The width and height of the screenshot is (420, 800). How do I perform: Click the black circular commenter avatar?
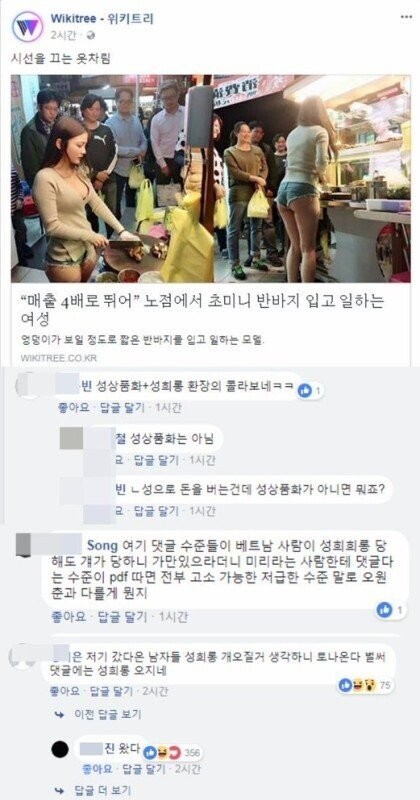pyautogui.click(x=61, y=749)
